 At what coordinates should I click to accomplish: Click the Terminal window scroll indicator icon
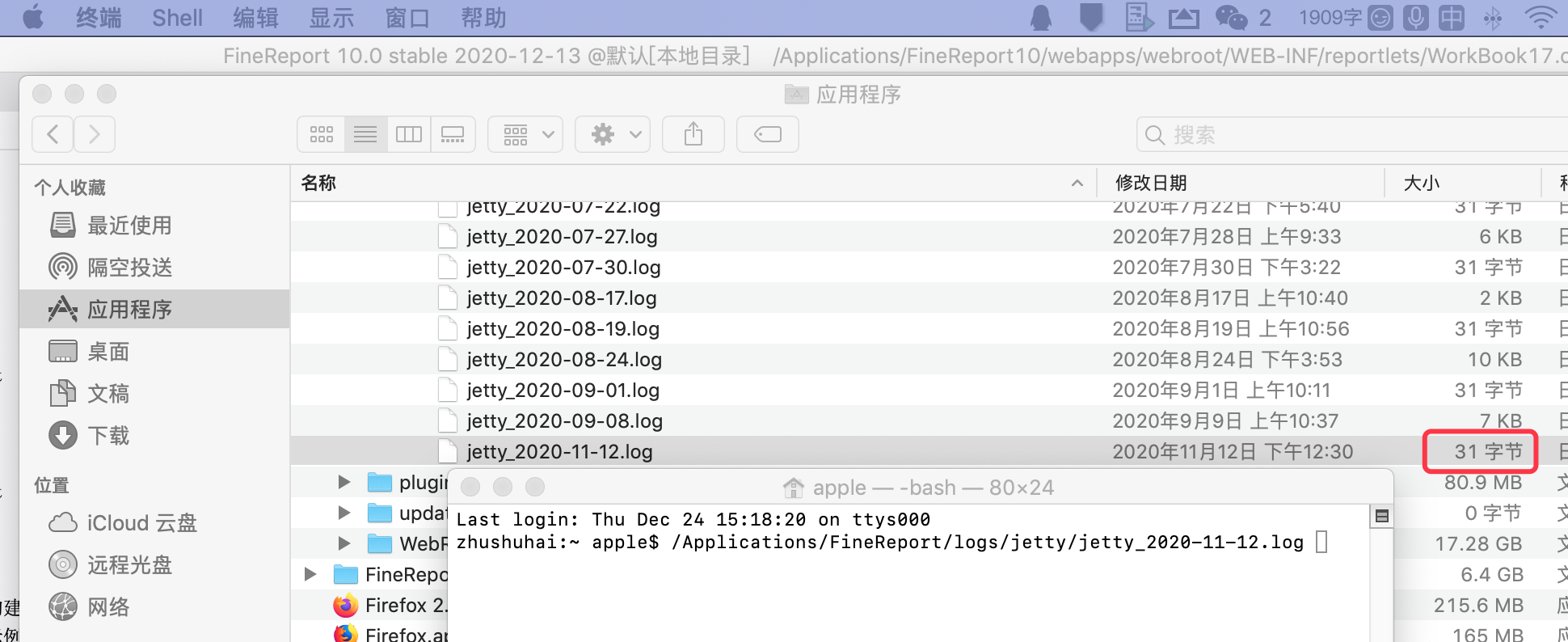[1382, 516]
